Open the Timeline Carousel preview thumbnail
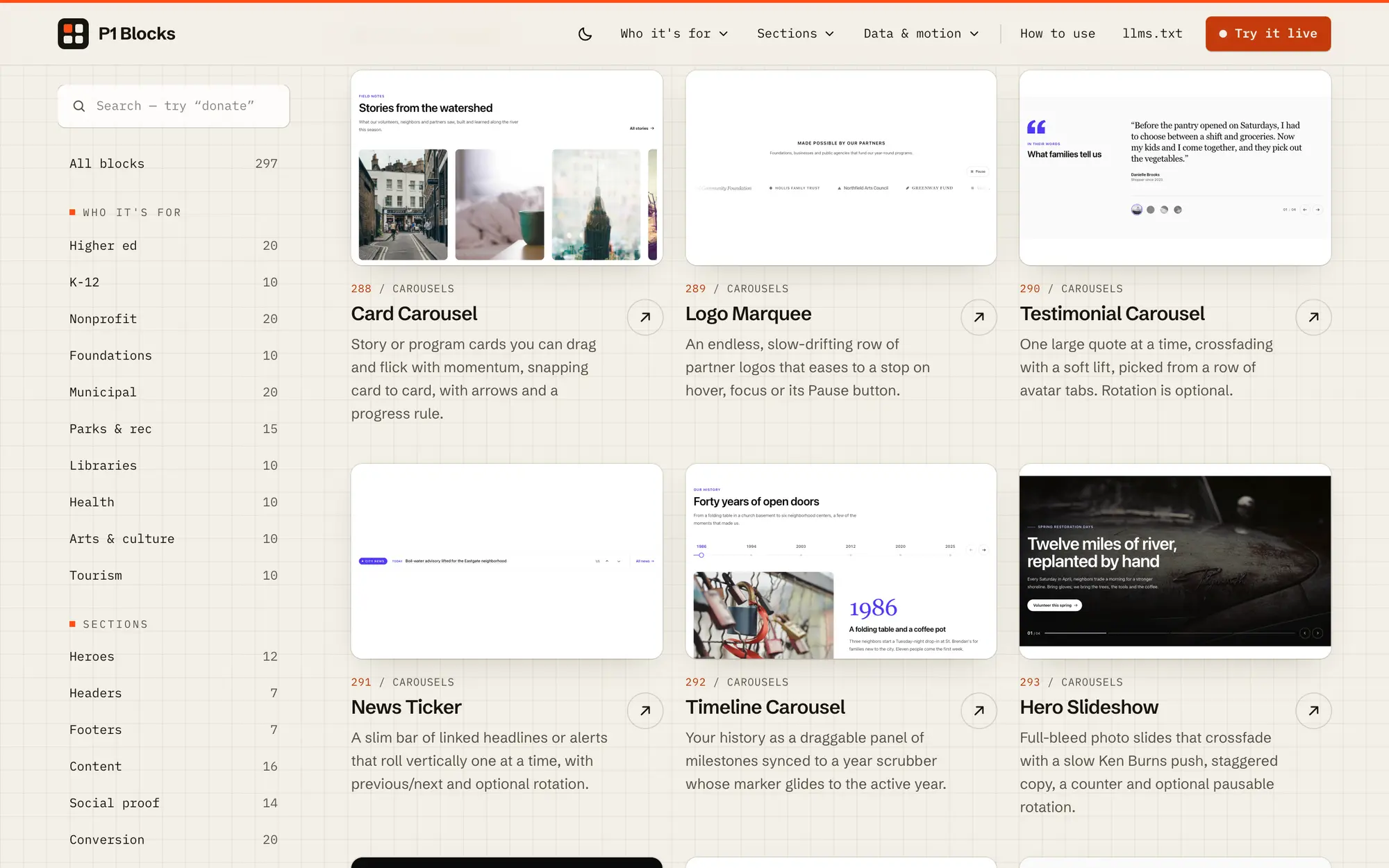 (841, 561)
